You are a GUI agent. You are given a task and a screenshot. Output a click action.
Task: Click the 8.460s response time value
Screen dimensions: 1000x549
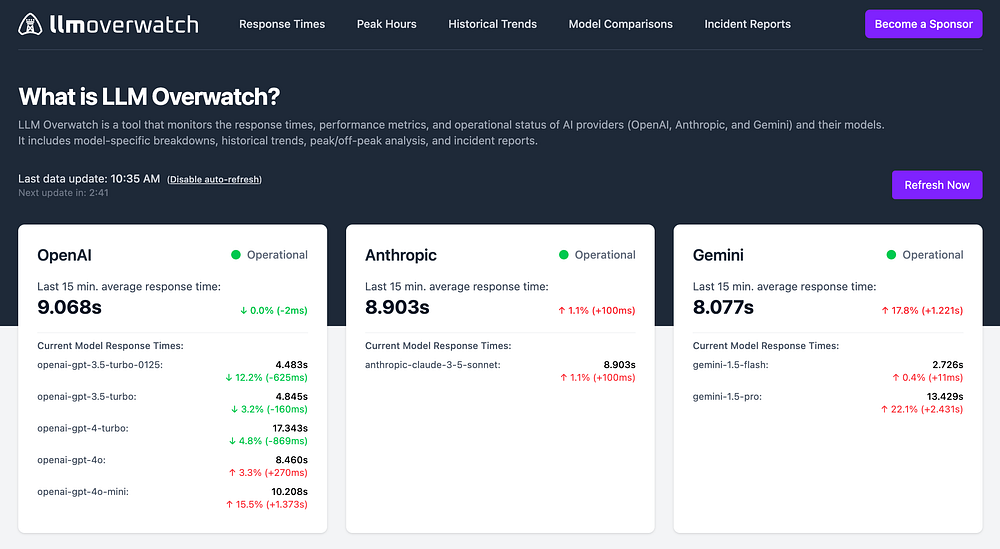[291, 460]
